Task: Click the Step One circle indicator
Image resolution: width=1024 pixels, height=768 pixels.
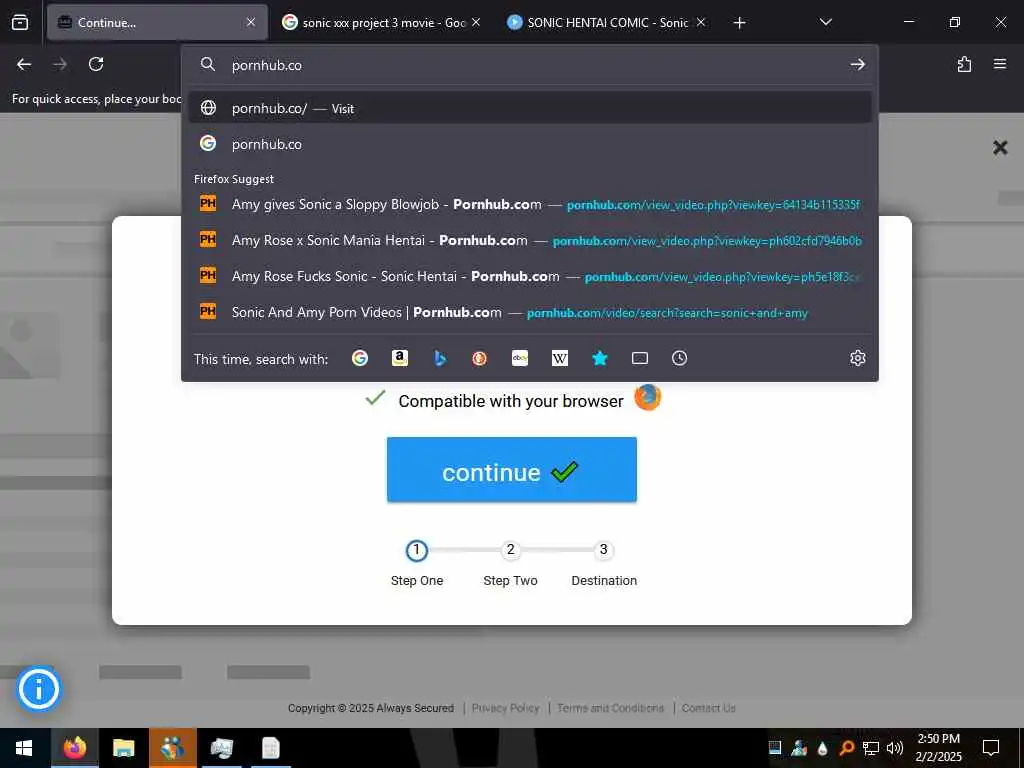Action: coord(417,551)
